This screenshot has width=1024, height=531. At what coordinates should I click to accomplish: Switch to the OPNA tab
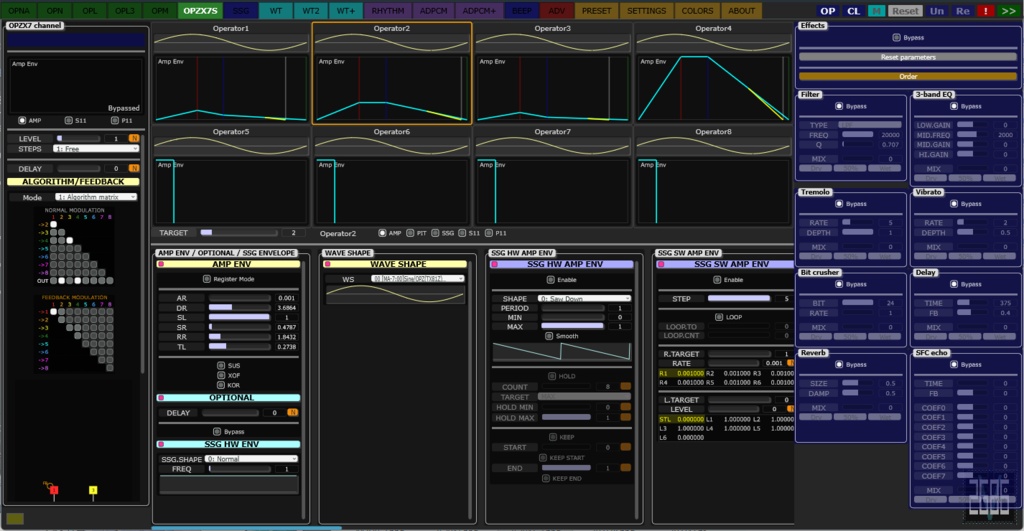coord(19,11)
